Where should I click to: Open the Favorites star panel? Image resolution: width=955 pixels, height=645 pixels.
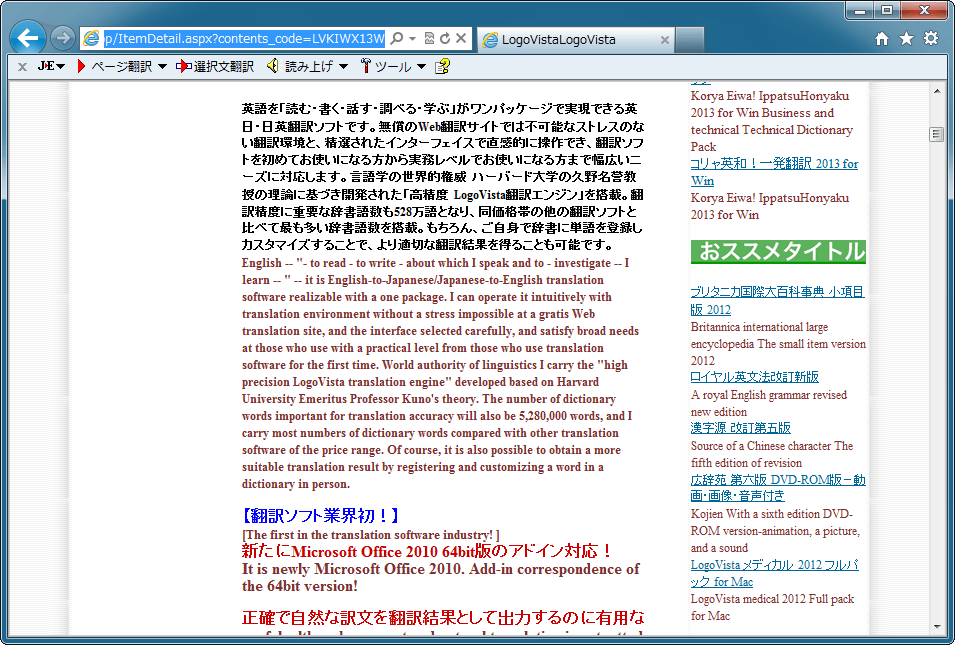point(906,39)
